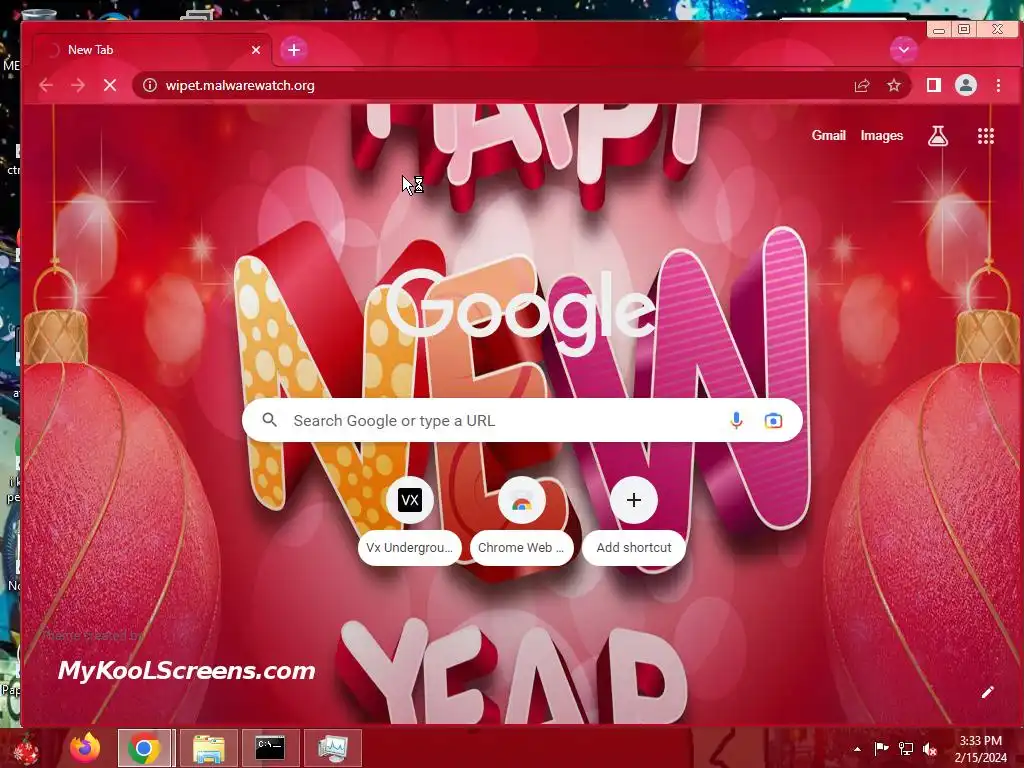Open a new tab with plus button
The height and width of the screenshot is (768, 1024).
tap(294, 50)
